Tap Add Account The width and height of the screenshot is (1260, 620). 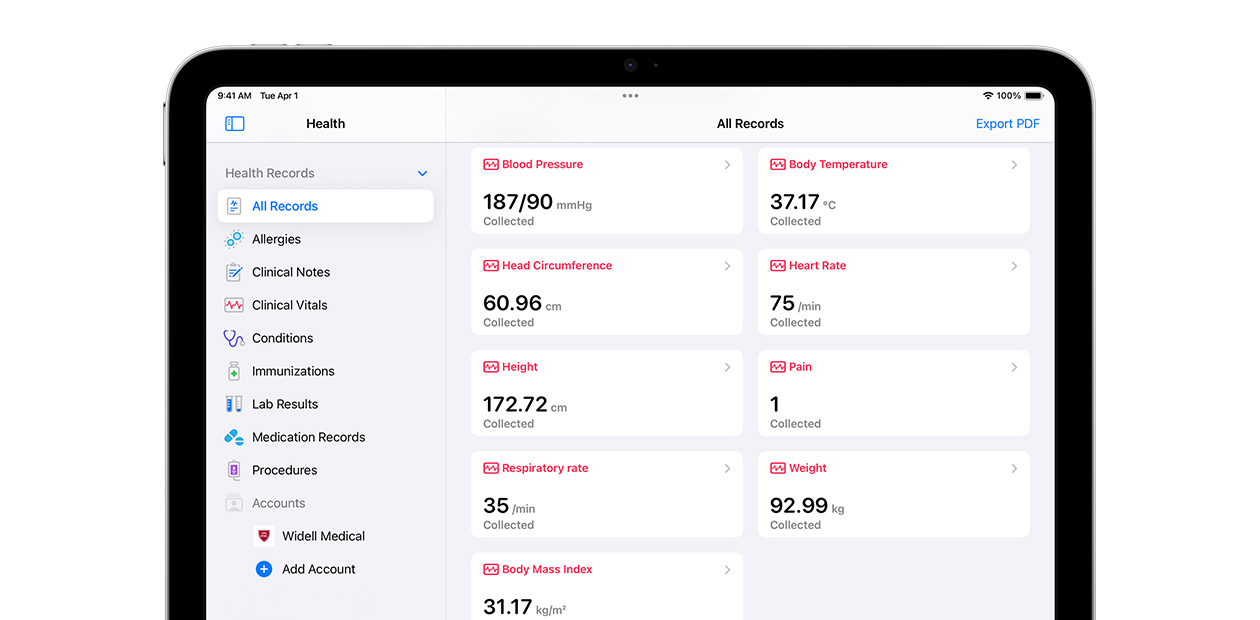(x=319, y=569)
